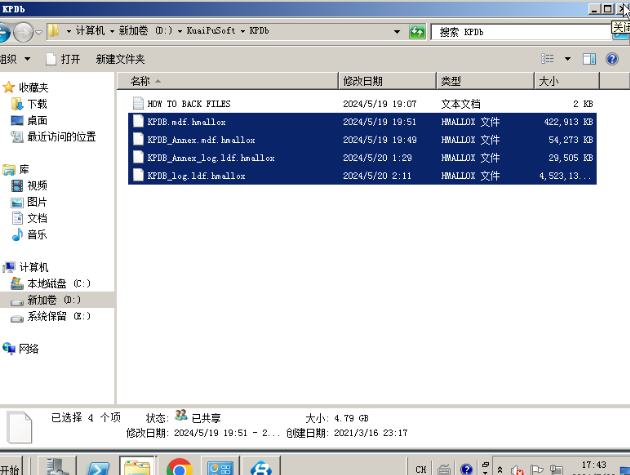Expand the address bar history dropdown

coord(399,32)
